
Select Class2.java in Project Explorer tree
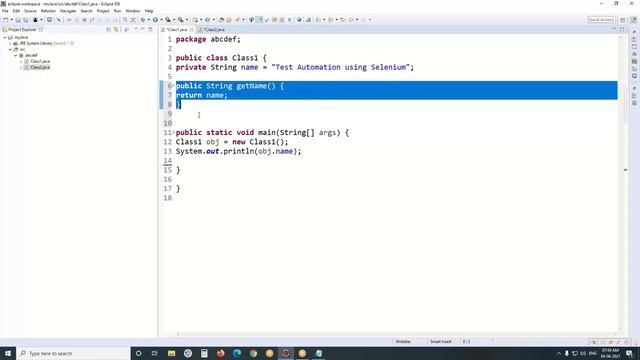pyautogui.click(x=40, y=67)
